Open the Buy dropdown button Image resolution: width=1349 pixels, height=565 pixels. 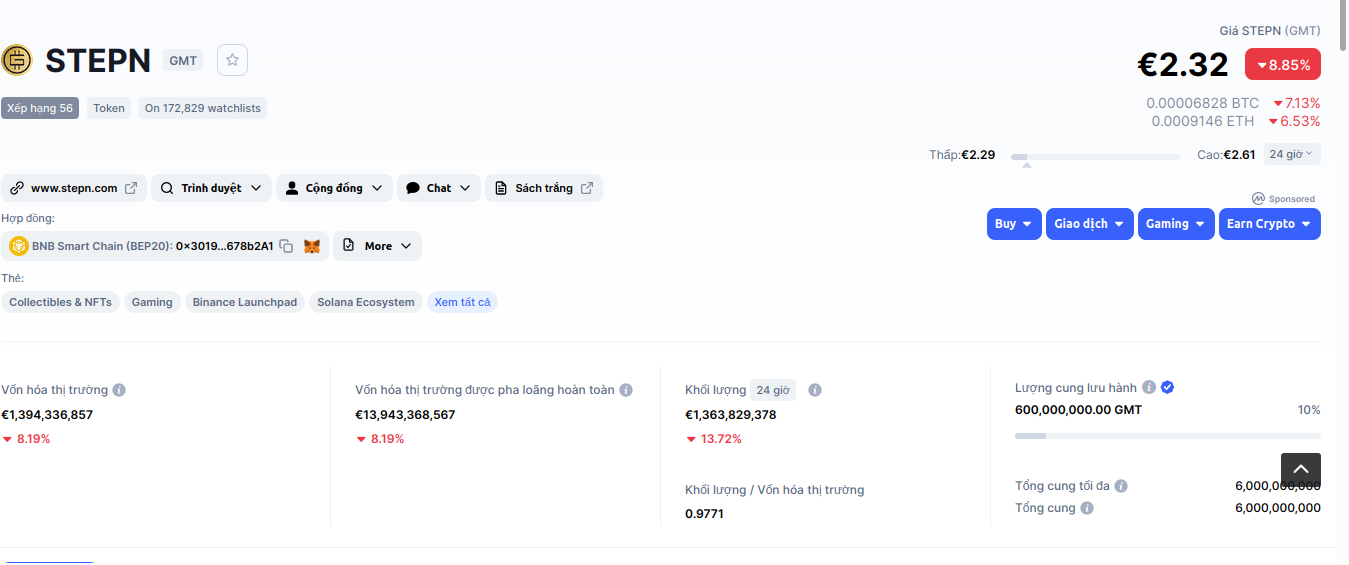point(1014,224)
